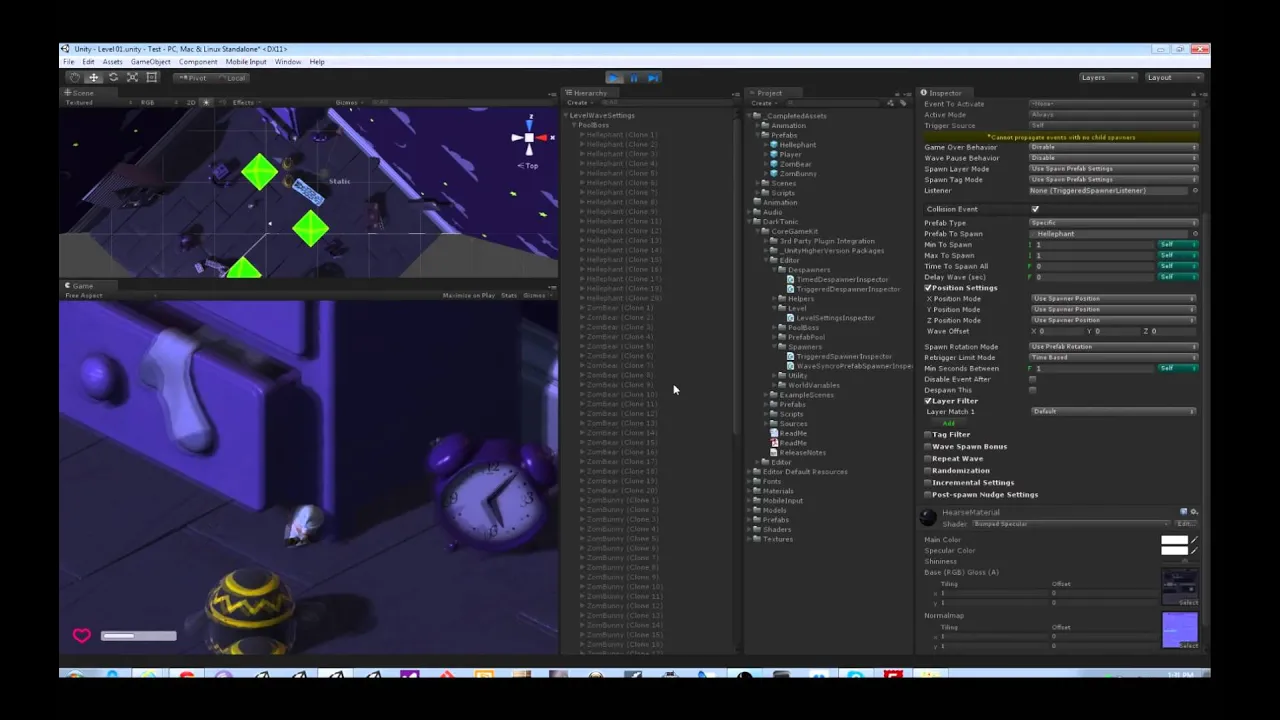This screenshot has height=720, width=1280.
Task: Toggle the 2D scene view button
Action: tap(191, 102)
